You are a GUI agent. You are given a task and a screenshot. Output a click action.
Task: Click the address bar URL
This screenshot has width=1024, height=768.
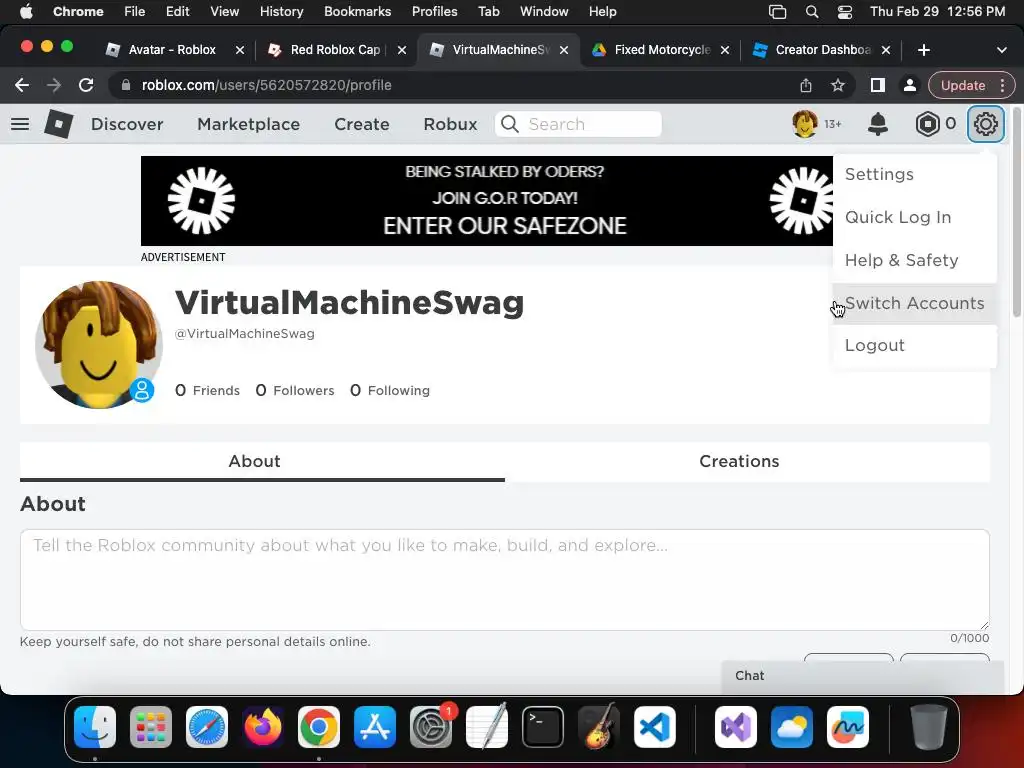(x=266, y=85)
